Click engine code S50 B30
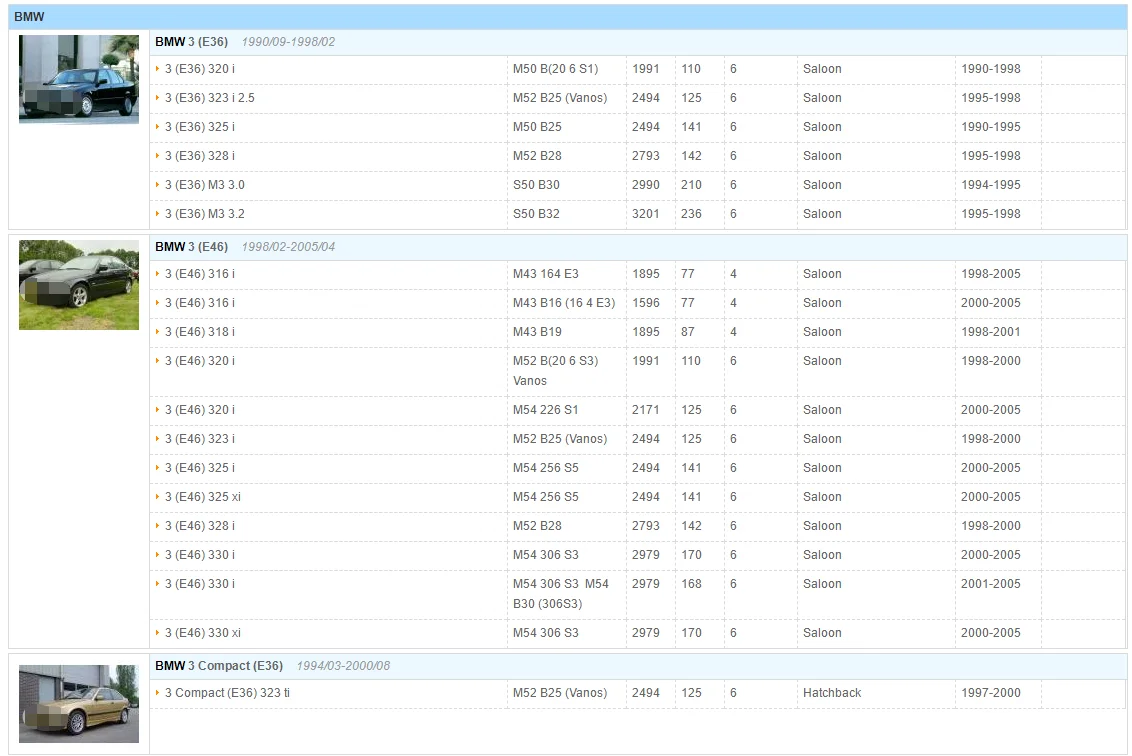 (536, 185)
